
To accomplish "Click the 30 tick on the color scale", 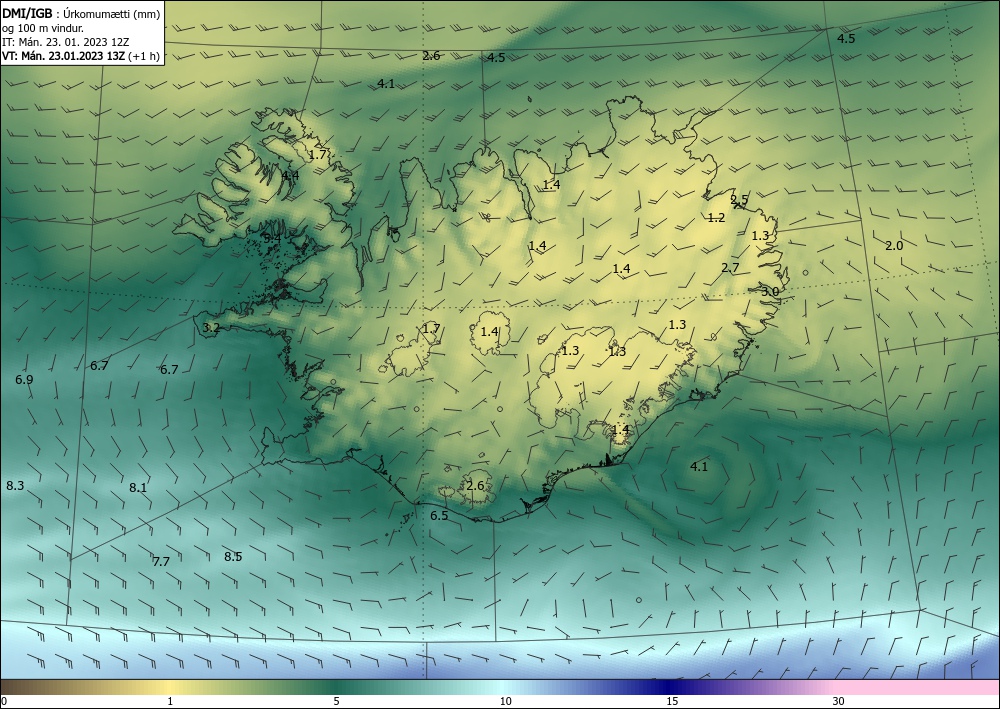I will [839, 702].
